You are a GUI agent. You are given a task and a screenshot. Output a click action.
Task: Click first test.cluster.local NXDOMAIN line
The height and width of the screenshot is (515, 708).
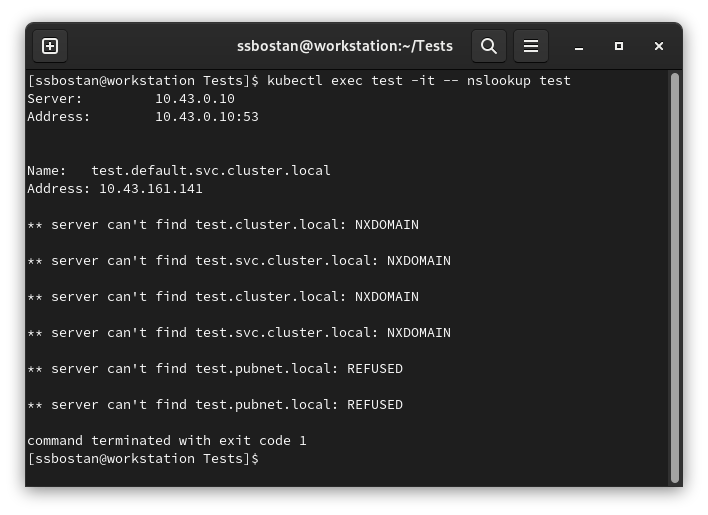(x=223, y=225)
